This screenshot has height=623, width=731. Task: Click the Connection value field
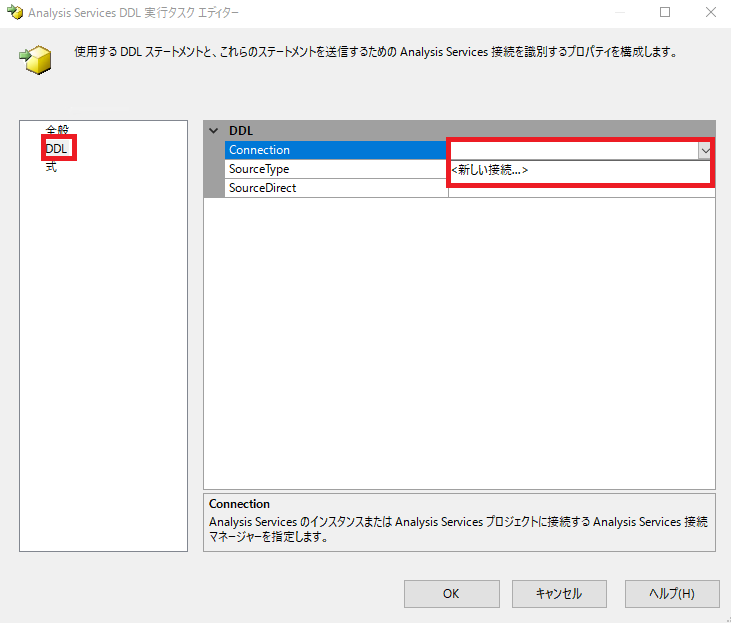(573, 151)
